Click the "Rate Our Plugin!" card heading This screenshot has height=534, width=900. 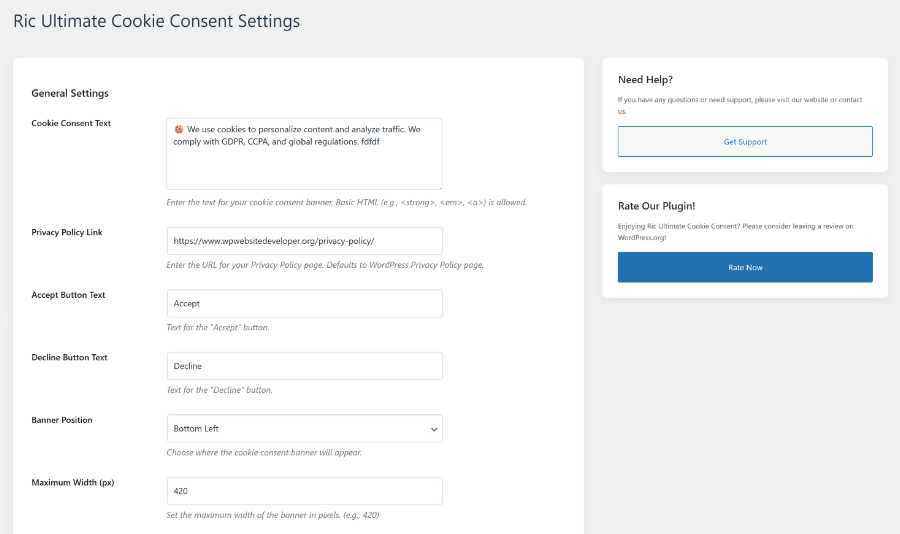(656, 206)
